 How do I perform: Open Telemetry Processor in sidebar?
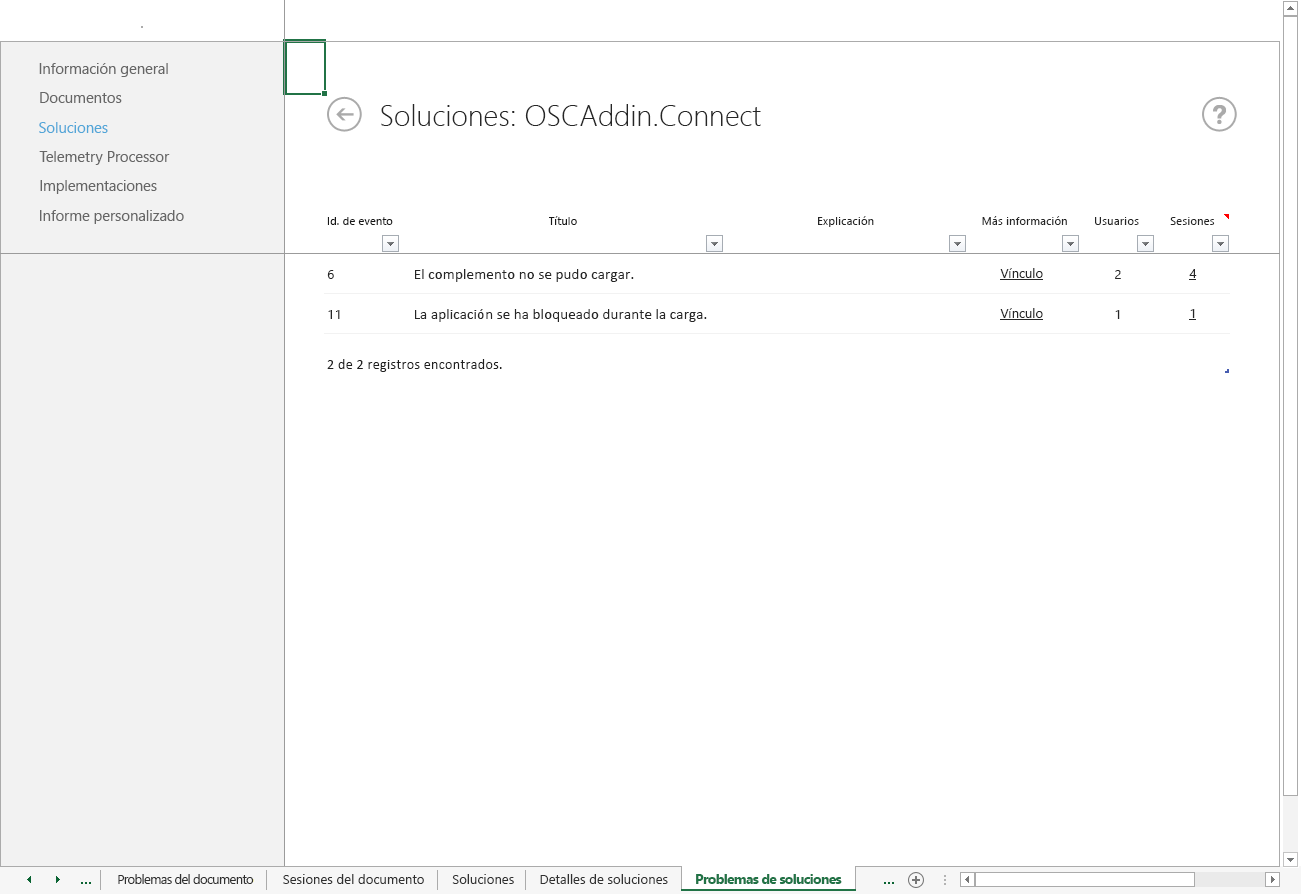coord(104,157)
